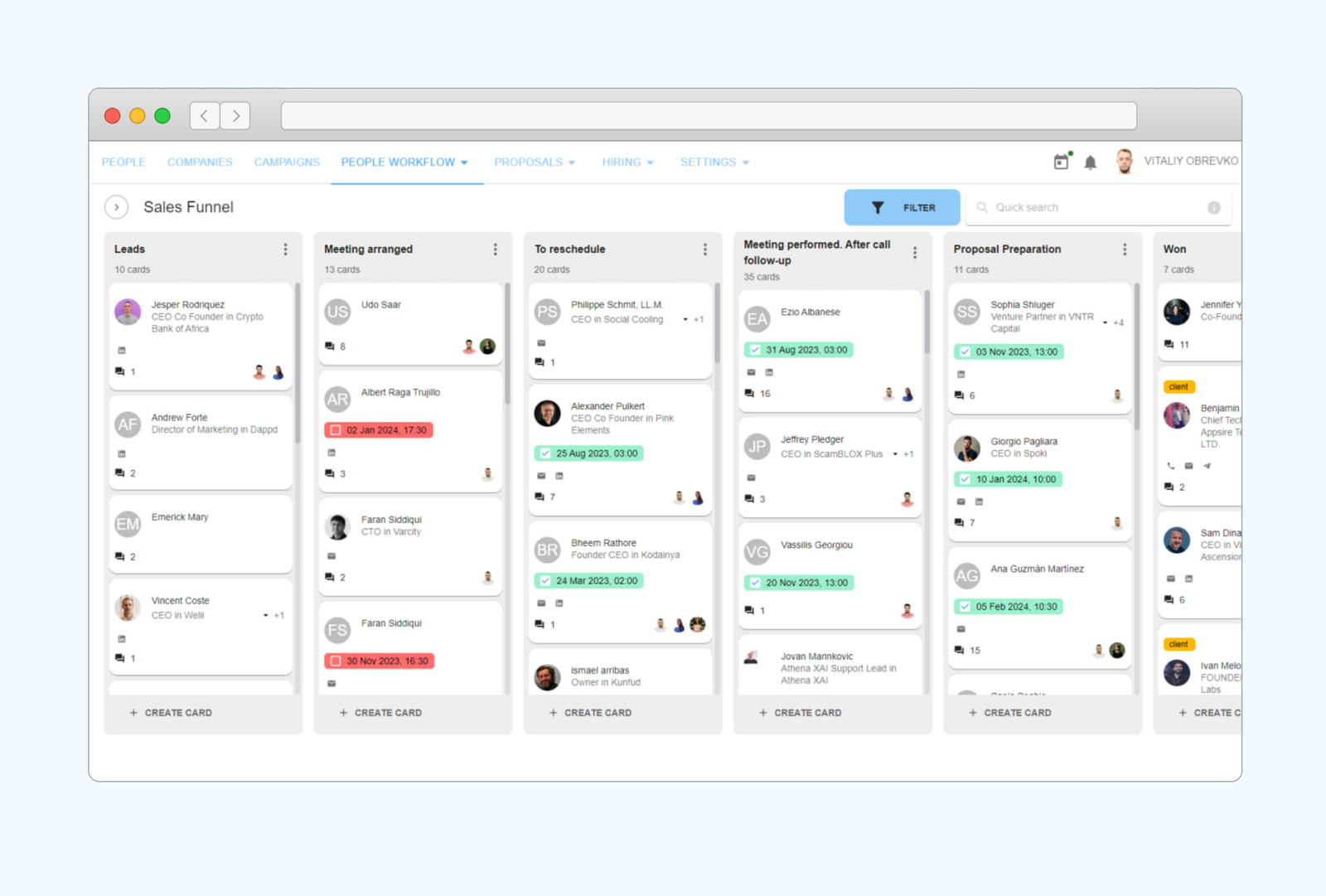The height and width of the screenshot is (896, 1326).
Task: Open To reschedule column options menu
Action: pyautogui.click(x=705, y=249)
